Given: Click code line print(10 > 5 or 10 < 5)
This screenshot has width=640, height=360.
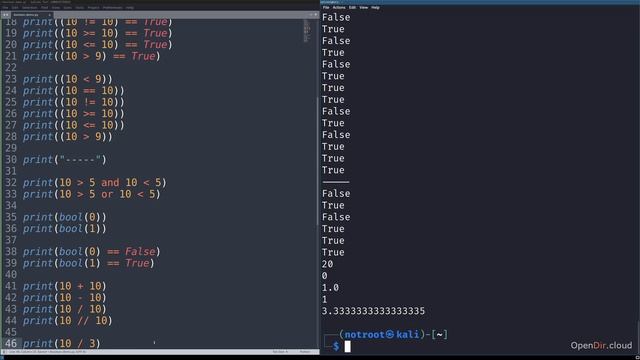Looking at the screenshot, I should pyautogui.click(x=91, y=194).
